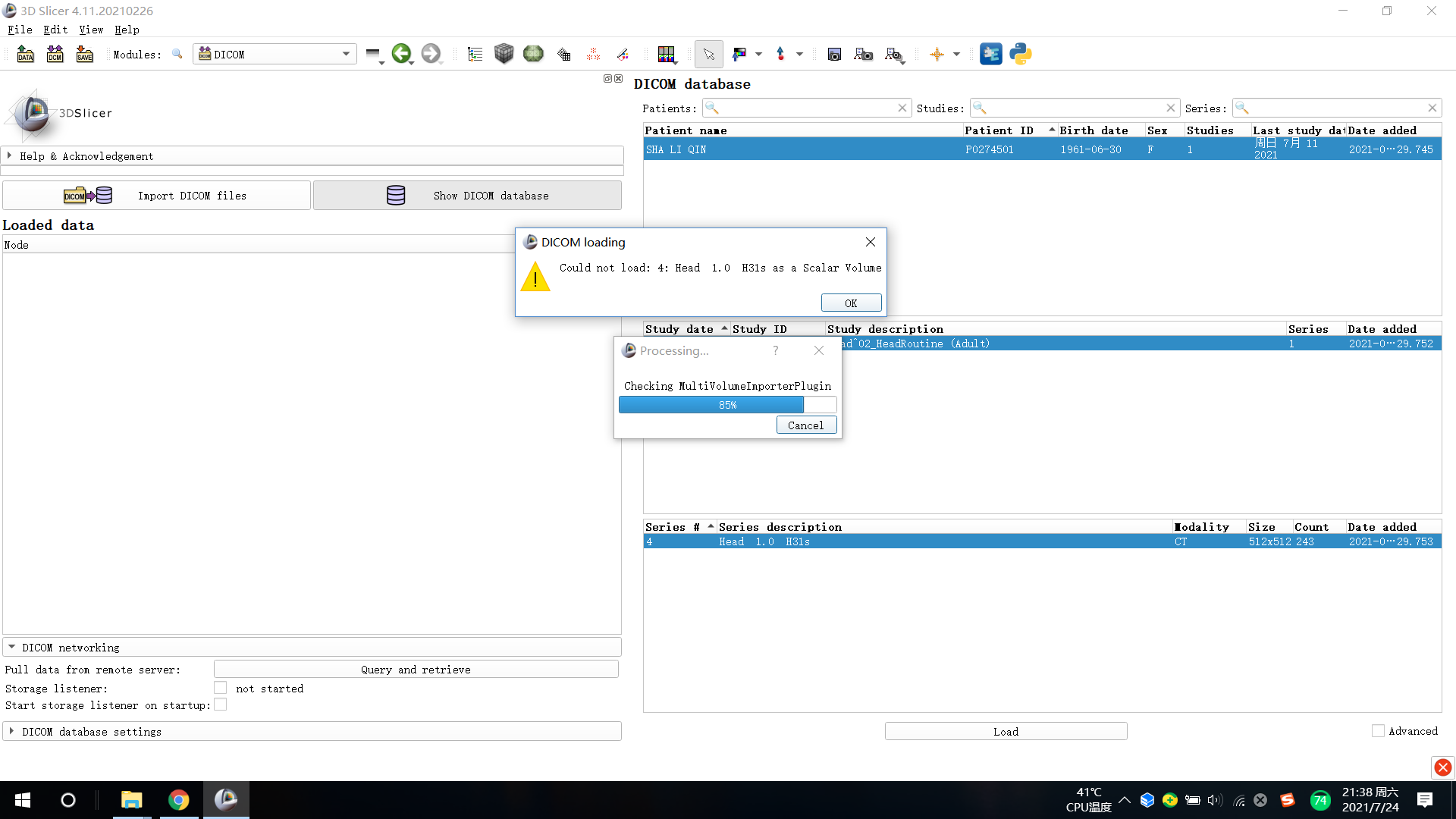The height and width of the screenshot is (819, 1456).
Task: Sort by Patient ID column header
Action: 1010,130
